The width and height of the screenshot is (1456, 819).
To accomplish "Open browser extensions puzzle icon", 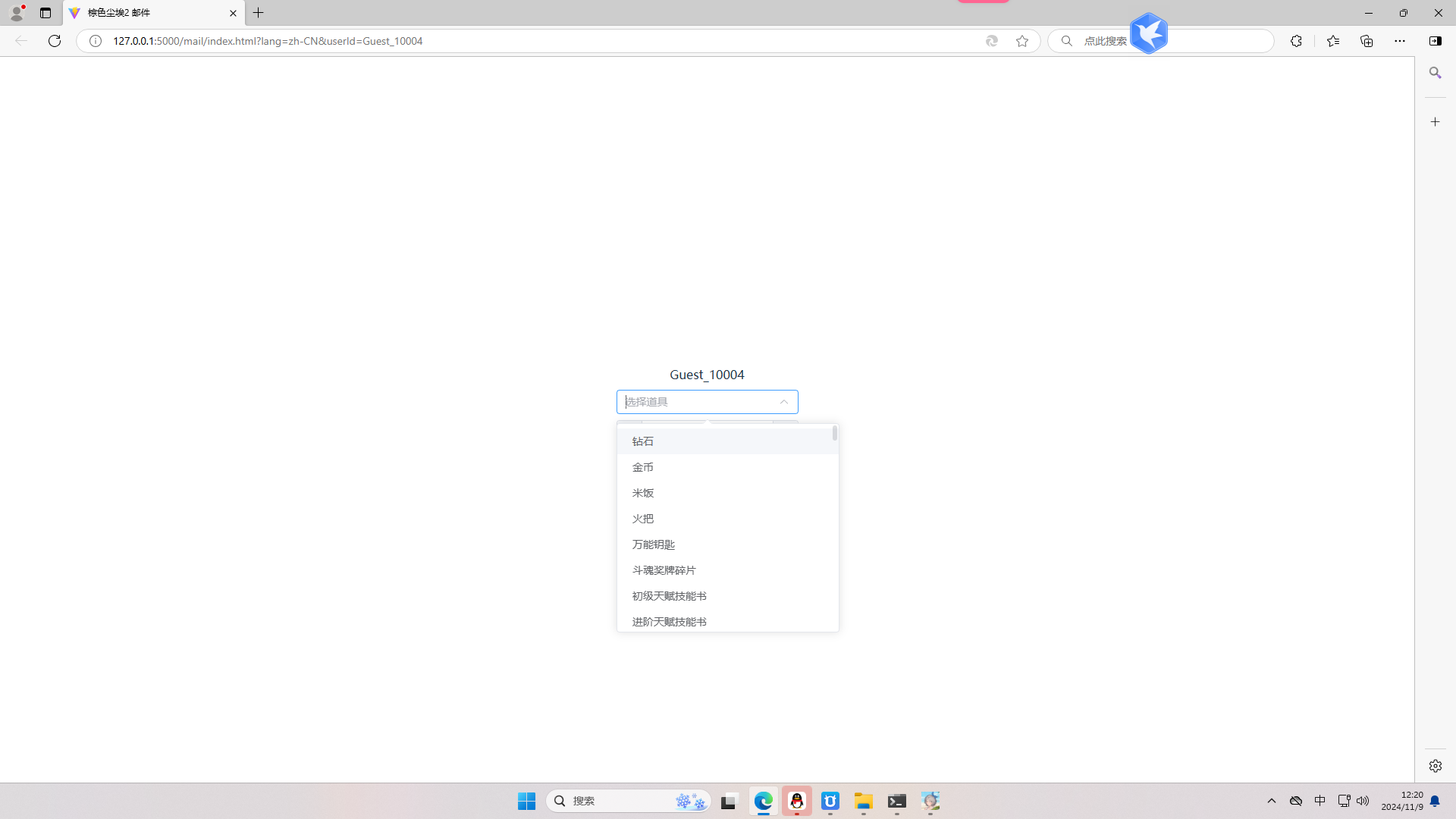I will [x=1296, y=41].
